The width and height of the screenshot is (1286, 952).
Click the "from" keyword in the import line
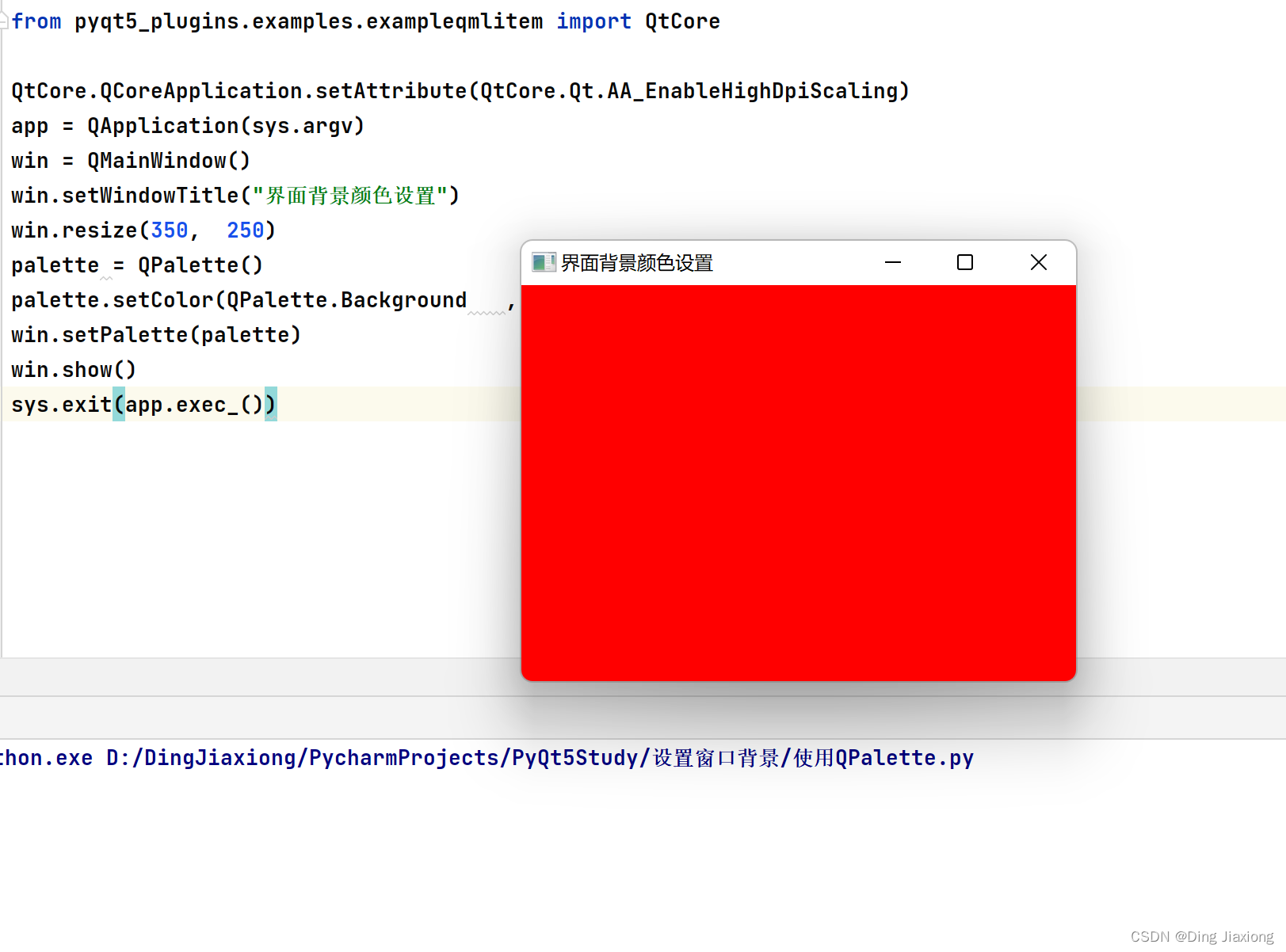(x=36, y=21)
